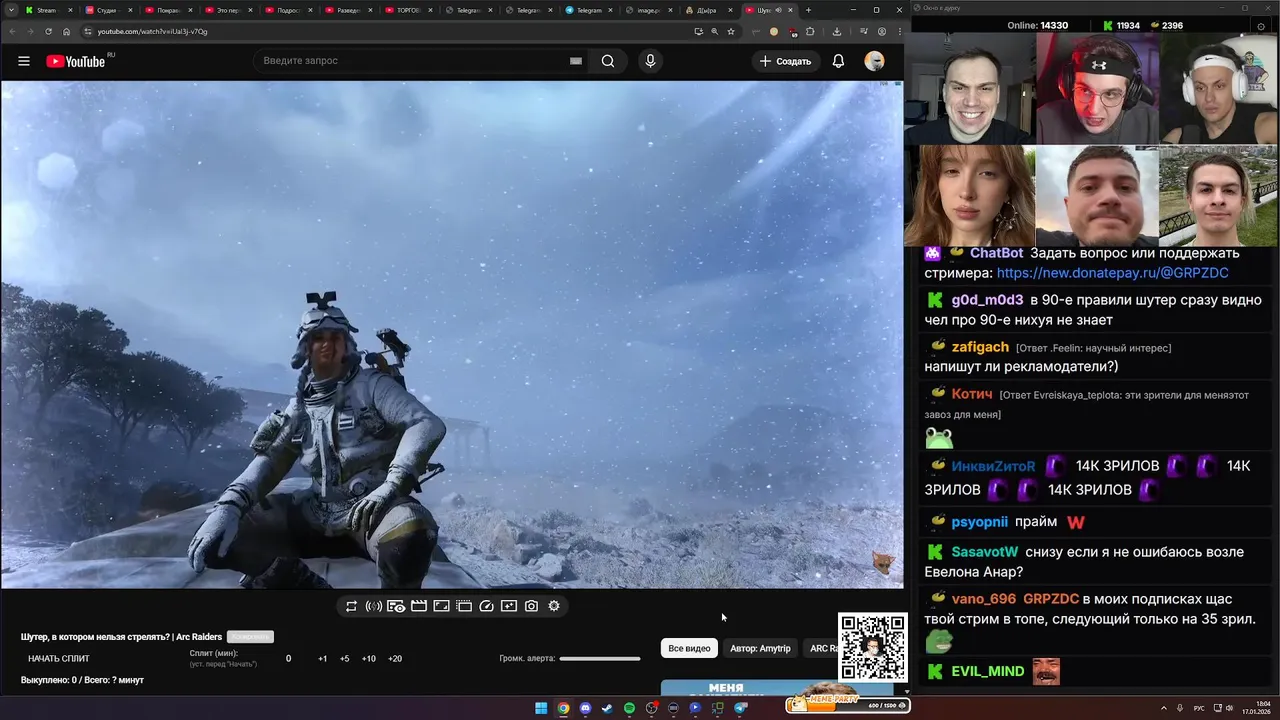Open YouTube notifications bell
Viewport: 1280px width, 720px height.
pyautogui.click(x=838, y=61)
